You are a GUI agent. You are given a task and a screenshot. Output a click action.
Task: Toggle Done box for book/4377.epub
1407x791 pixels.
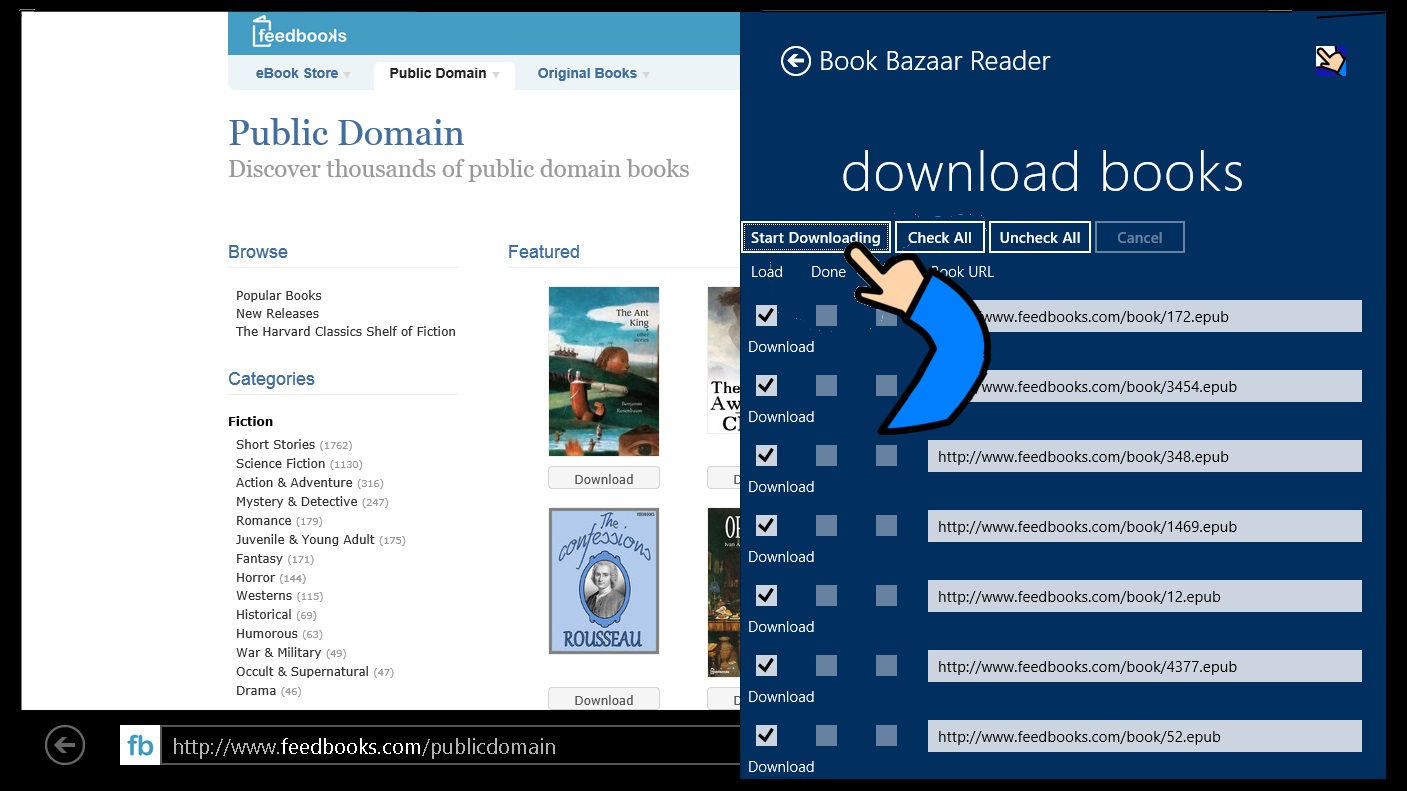[x=826, y=666]
